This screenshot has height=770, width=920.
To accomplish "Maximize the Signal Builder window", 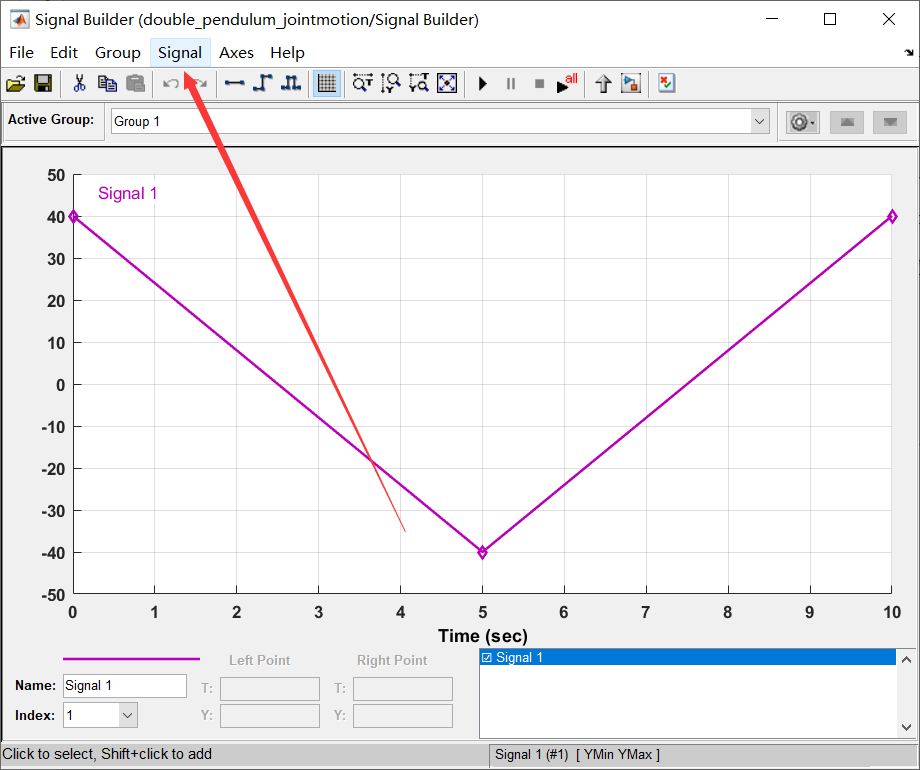I will point(830,19).
